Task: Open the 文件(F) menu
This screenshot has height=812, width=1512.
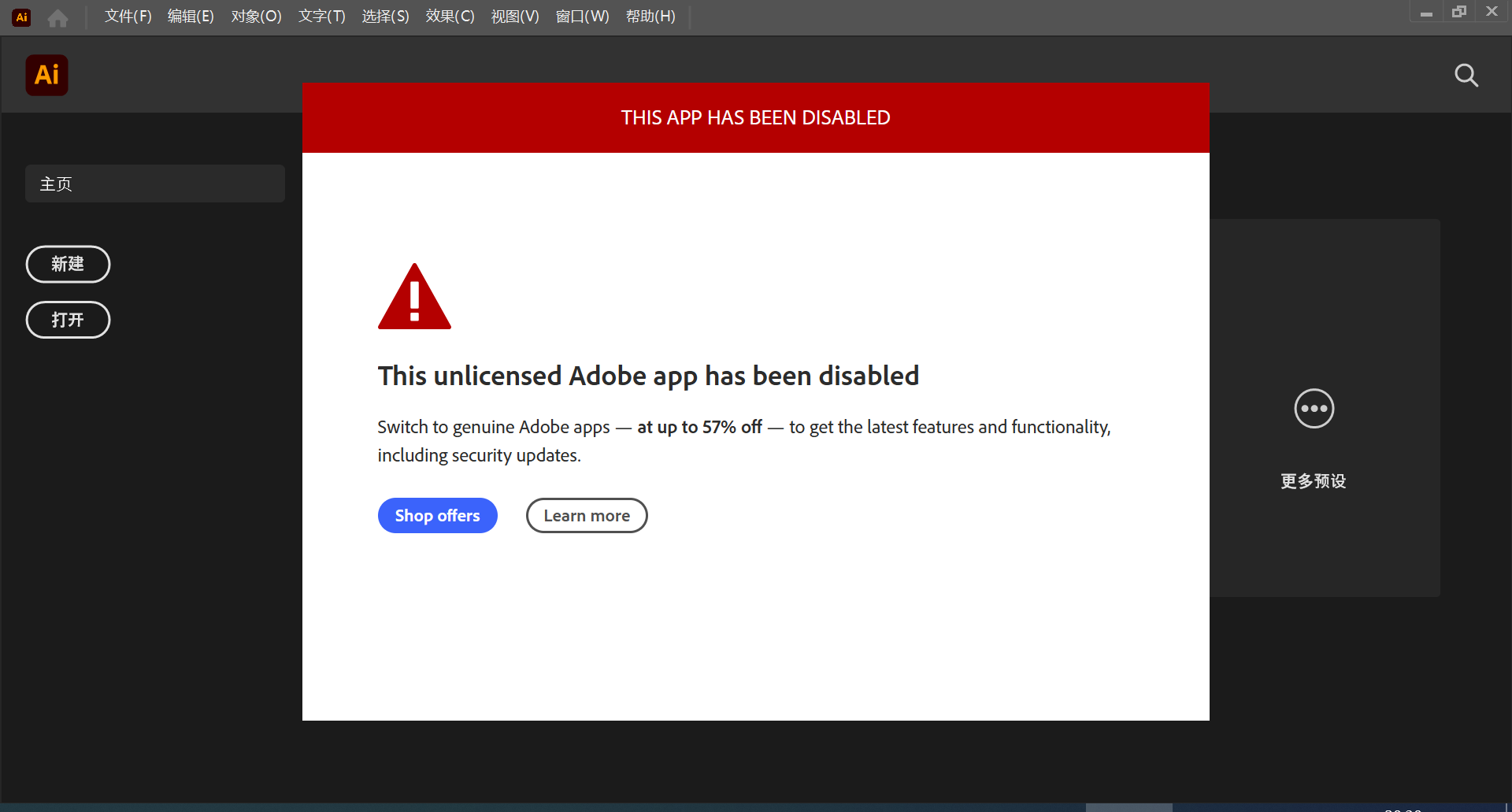Action: tap(128, 17)
